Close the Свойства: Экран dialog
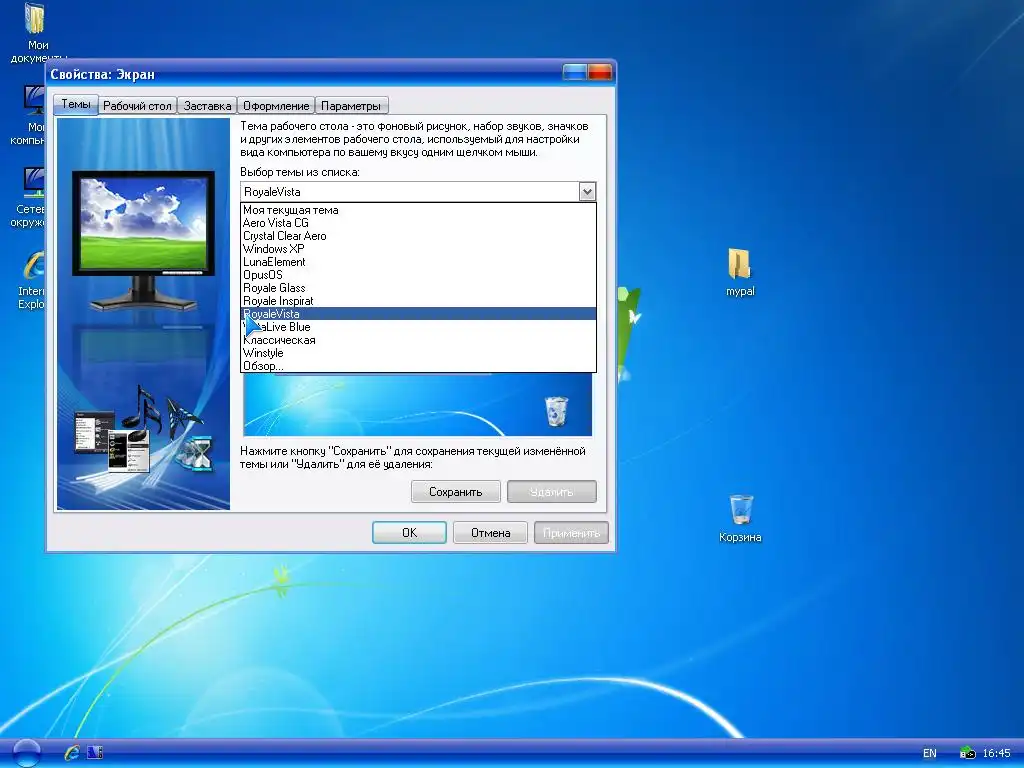Viewport: 1024px width, 768px height. coord(600,72)
